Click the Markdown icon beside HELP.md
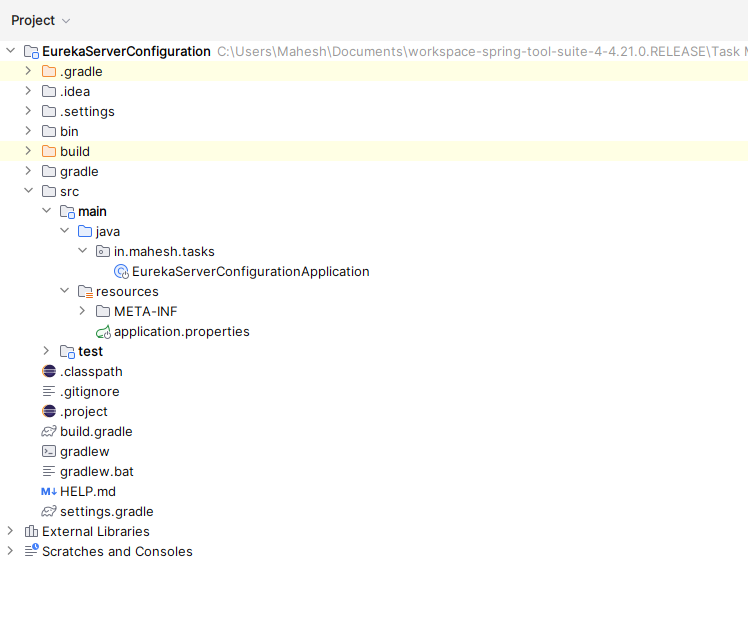Viewport: 748px width, 623px height. 49,491
